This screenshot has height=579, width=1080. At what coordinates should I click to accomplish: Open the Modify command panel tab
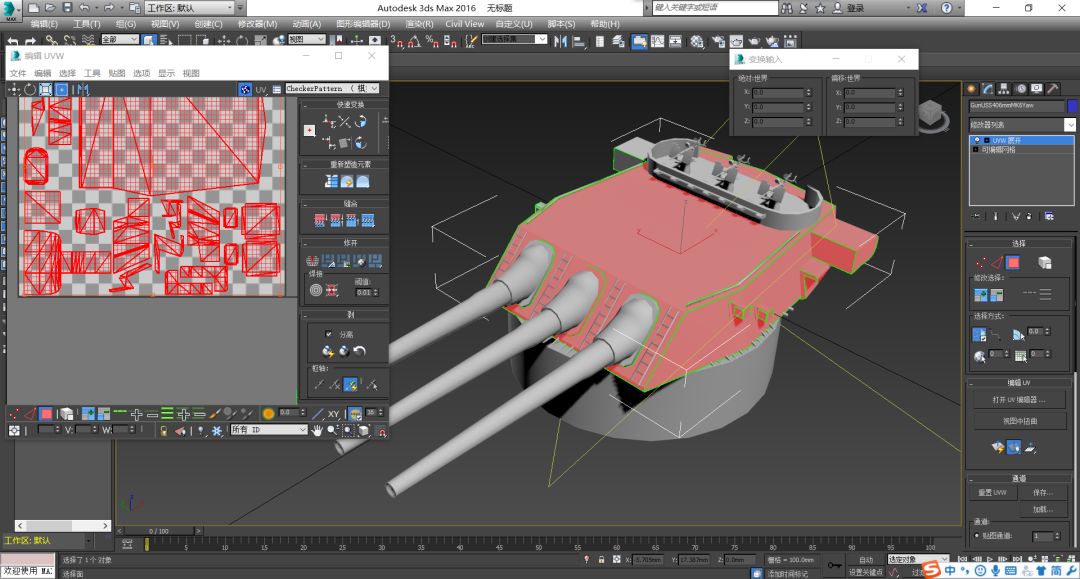(987, 88)
